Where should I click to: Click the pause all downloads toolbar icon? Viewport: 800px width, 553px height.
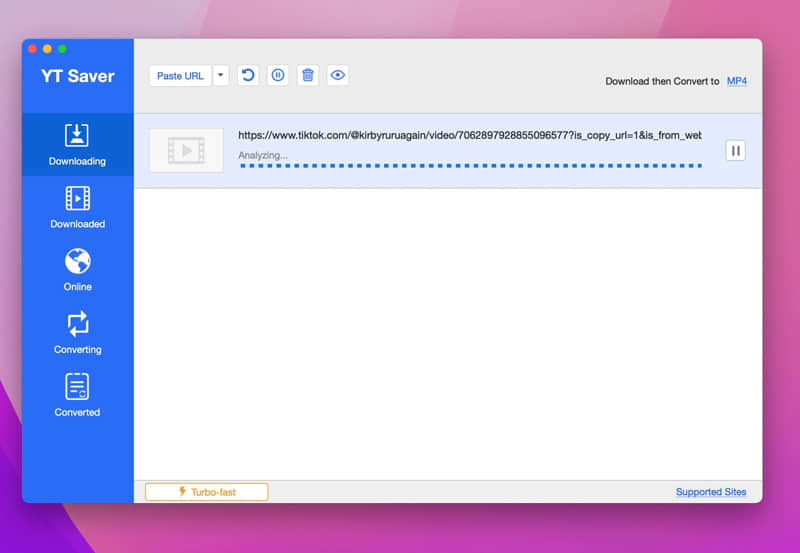coord(278,75)
